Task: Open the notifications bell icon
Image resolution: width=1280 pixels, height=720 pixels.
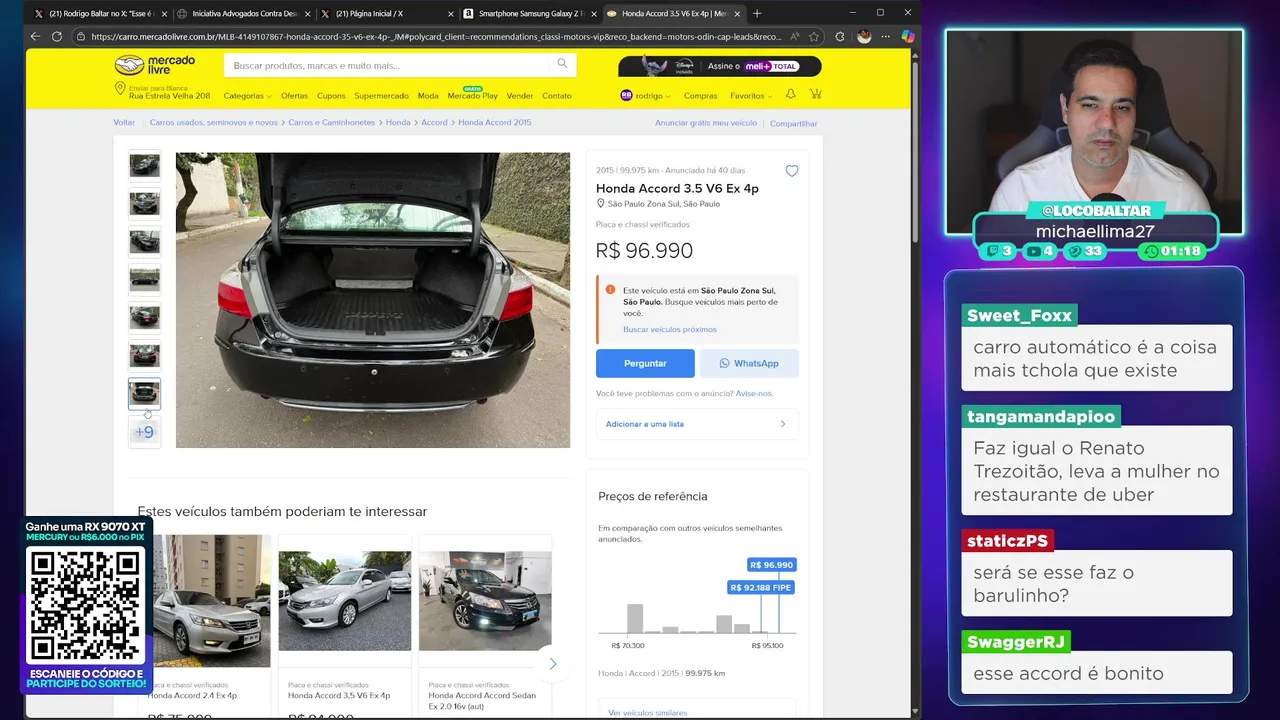Action: pyautogui.click(x=790, y=94)
